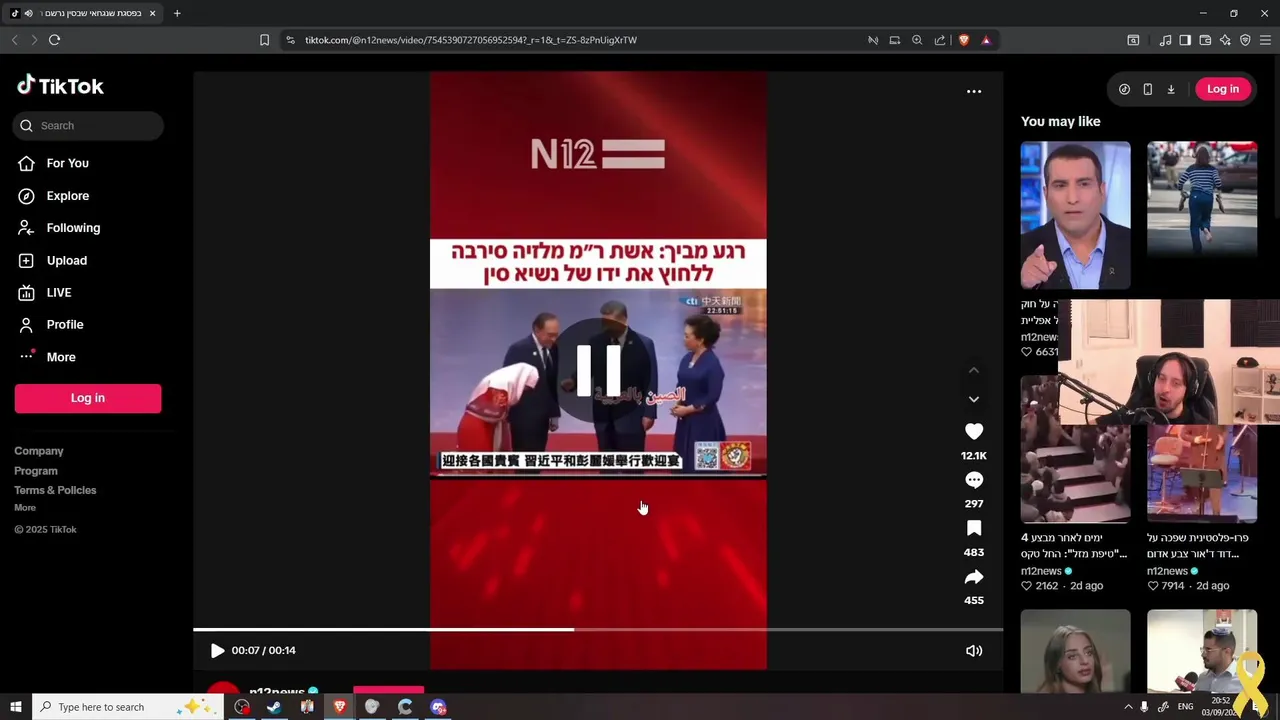Open Leo AI sparkle icon
The width and height of the screenshot is (1280, 720).
pos(1225,40)
